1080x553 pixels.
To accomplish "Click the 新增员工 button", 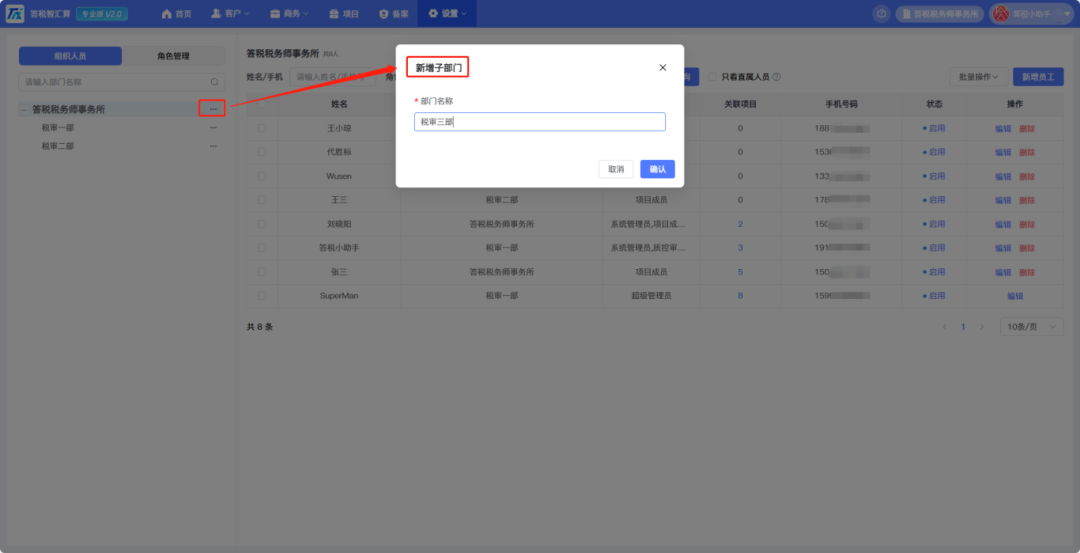I will pos(1038,77).
